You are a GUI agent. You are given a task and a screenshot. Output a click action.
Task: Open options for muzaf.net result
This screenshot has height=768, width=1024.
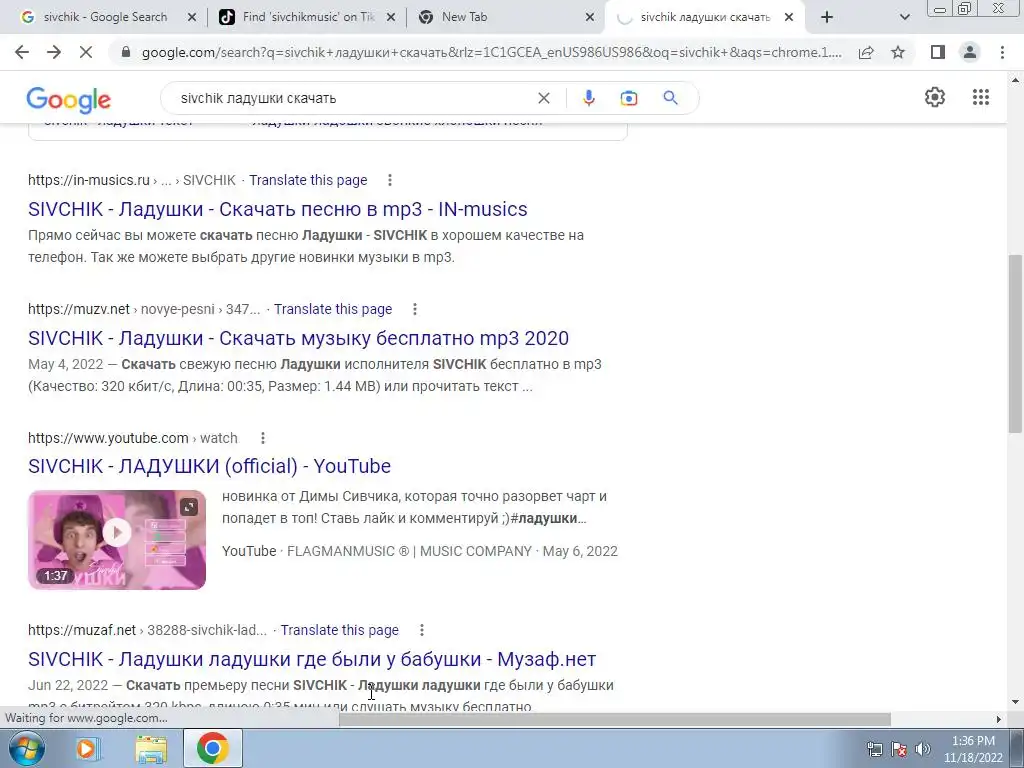(x=422, y=630)
